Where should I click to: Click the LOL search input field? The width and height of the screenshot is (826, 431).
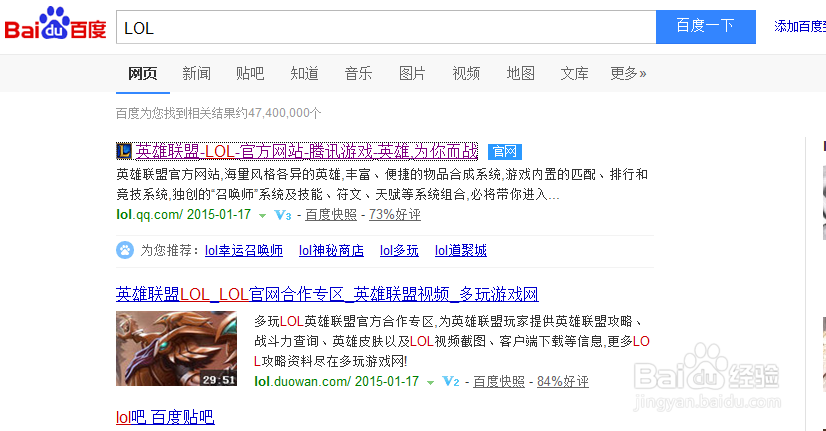click(x=386, y=27)
